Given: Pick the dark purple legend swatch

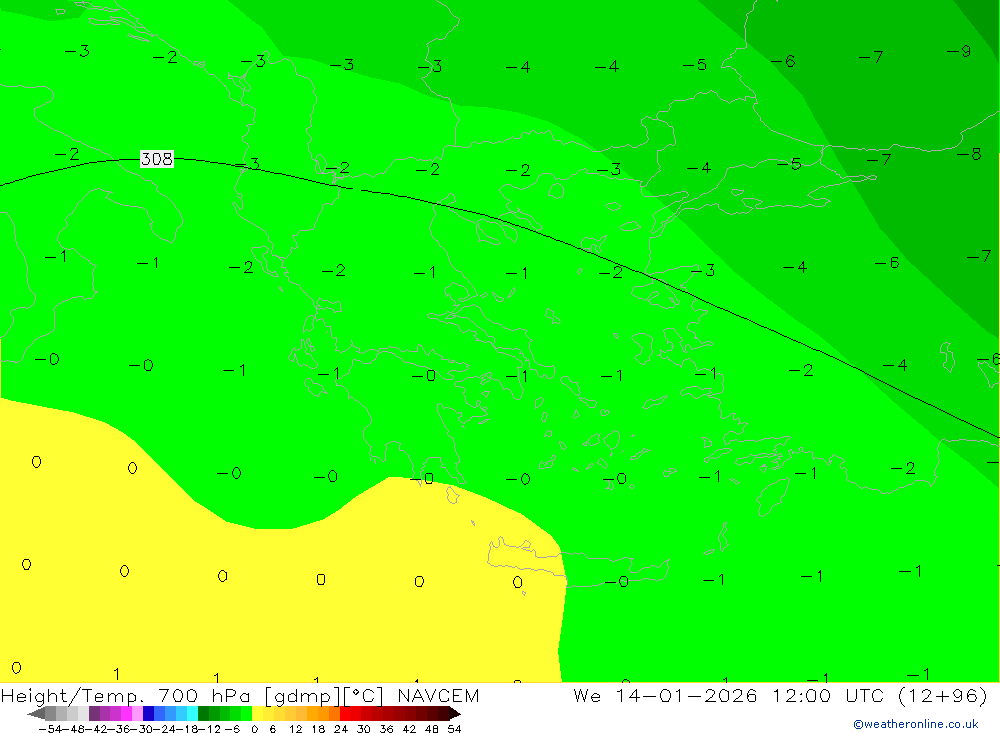Looking at the screenshot, I should [x=94, y=713].
